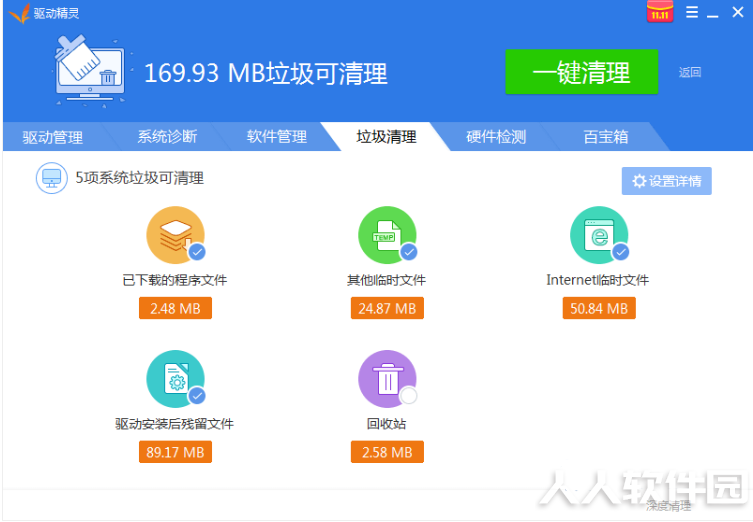The width and height of the screenshot is (753, 522).
Task: Switch to the 驱动管理 tab
Action: point(53,137)
